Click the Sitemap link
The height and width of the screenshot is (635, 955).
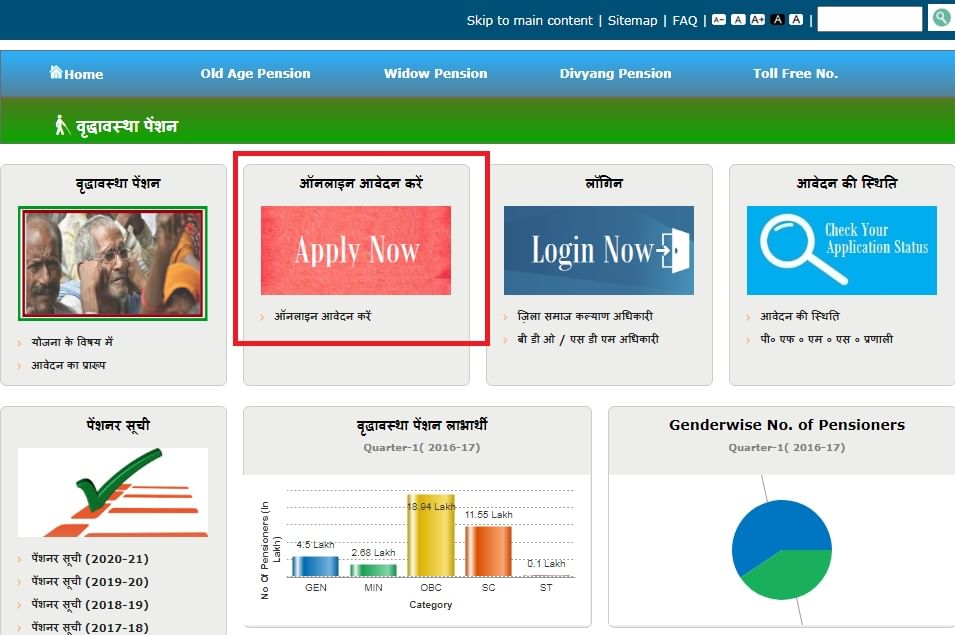pos(632,20)
